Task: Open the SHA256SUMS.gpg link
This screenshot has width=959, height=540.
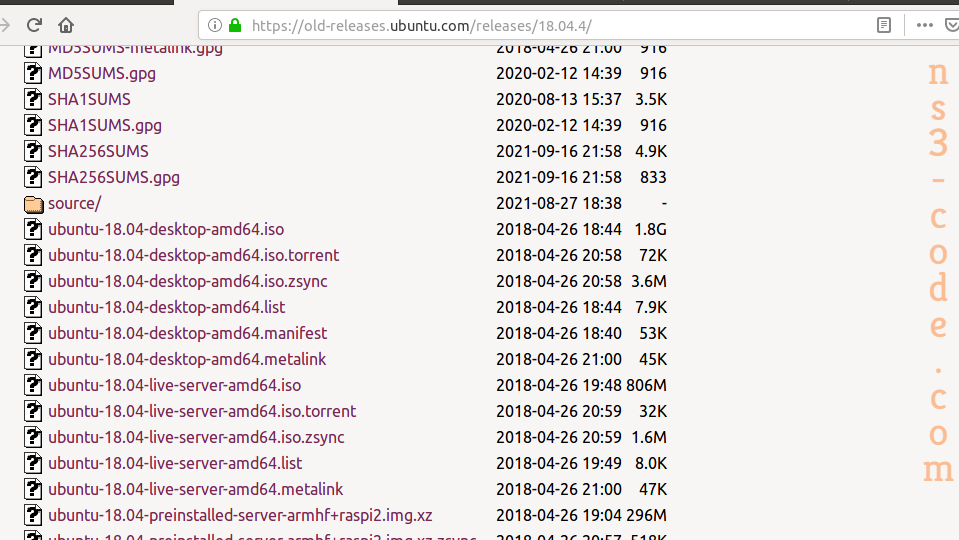Action: tap(114, 177)
